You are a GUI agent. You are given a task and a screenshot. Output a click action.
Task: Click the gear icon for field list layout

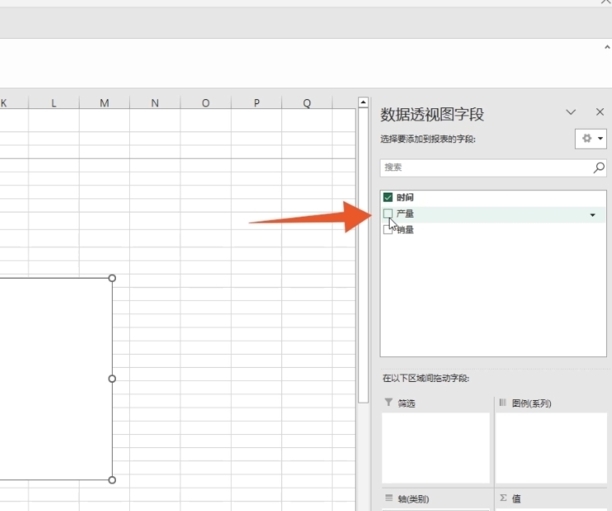[x=586, y=139]
